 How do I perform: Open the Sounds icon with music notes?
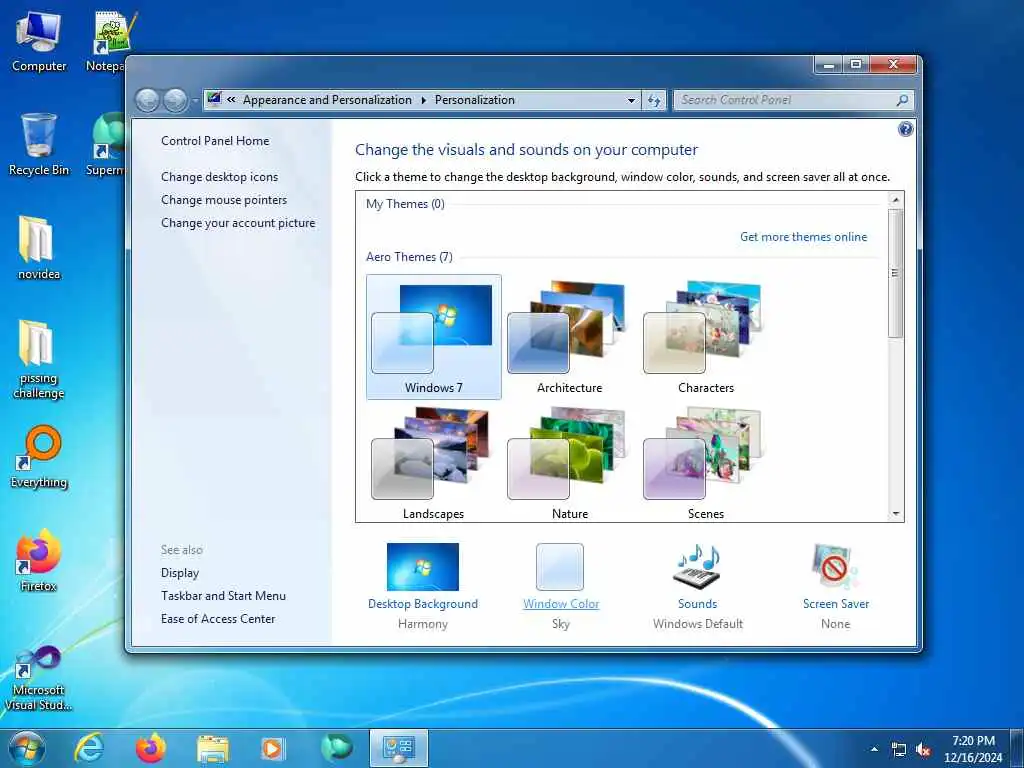[x=697, y=567]
